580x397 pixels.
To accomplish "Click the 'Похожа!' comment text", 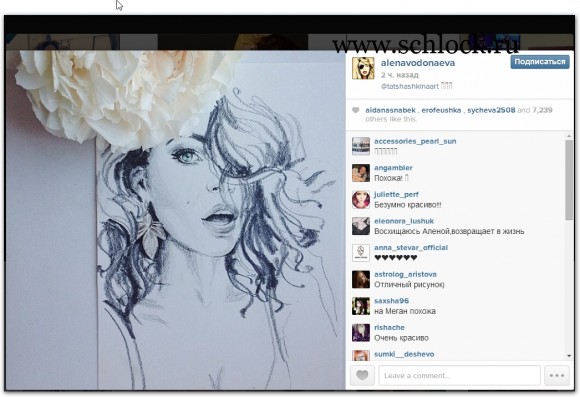I will point(388,178).
